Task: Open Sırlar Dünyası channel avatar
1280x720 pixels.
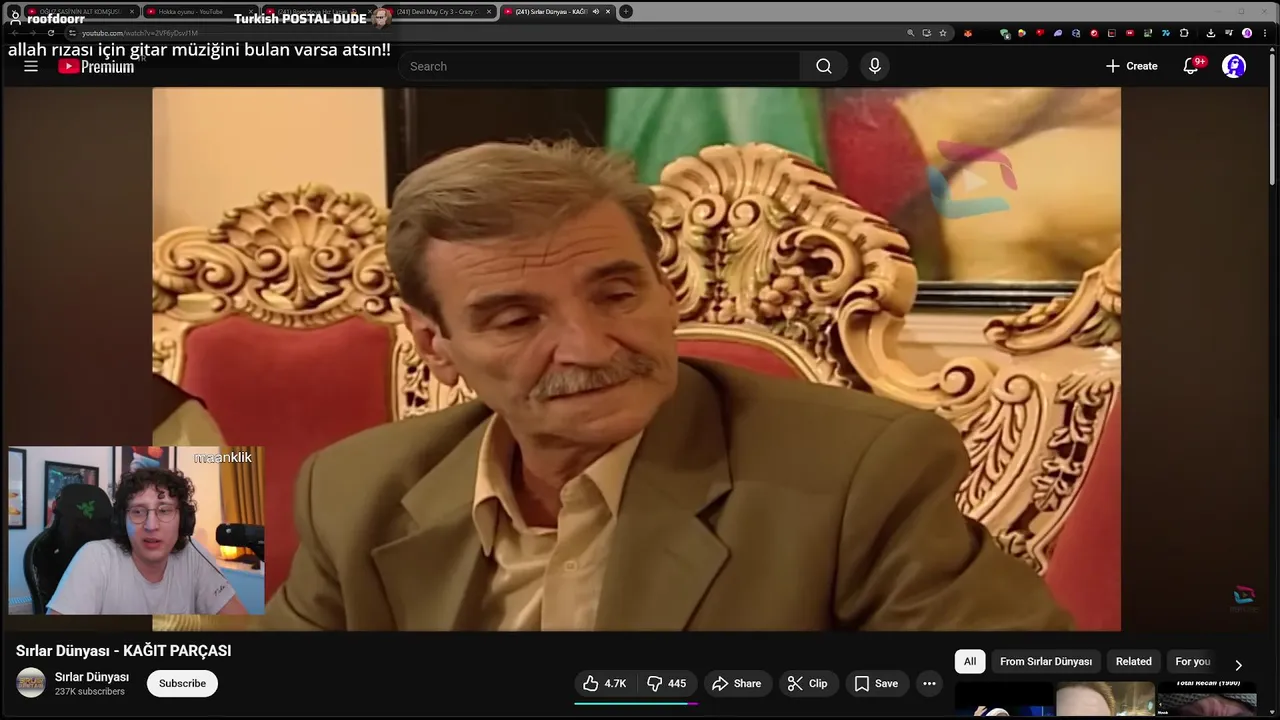Action: tap(31, 683)
